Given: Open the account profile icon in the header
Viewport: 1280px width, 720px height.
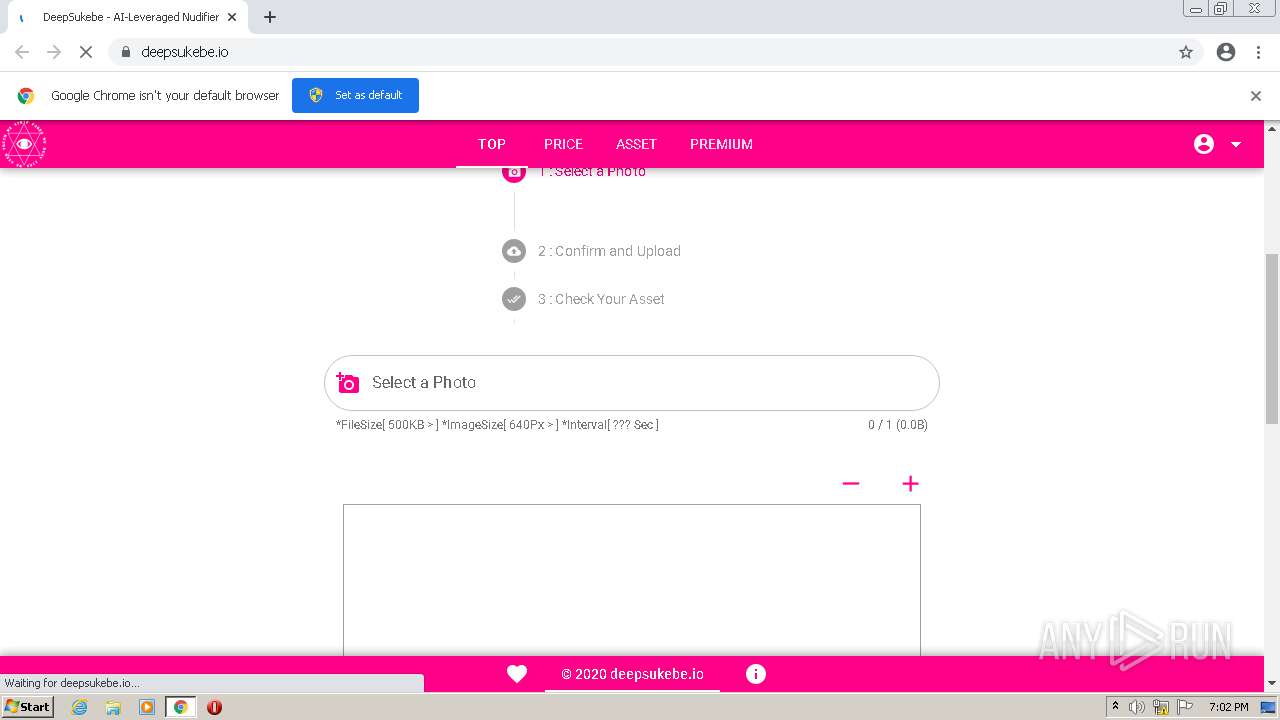Looking at the screenshot, I should coord(1204,144).
